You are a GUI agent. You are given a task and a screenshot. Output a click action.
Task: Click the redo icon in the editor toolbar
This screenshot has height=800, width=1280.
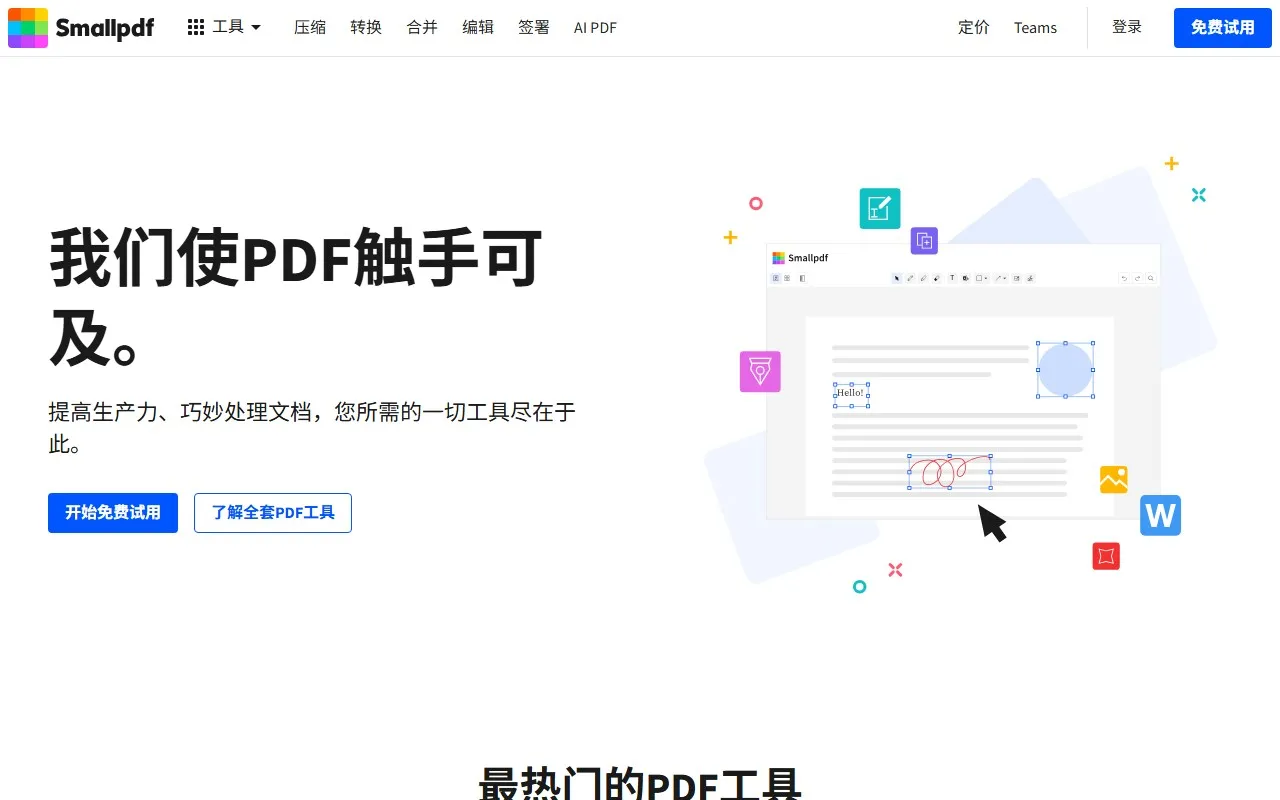pos(1138,278)
